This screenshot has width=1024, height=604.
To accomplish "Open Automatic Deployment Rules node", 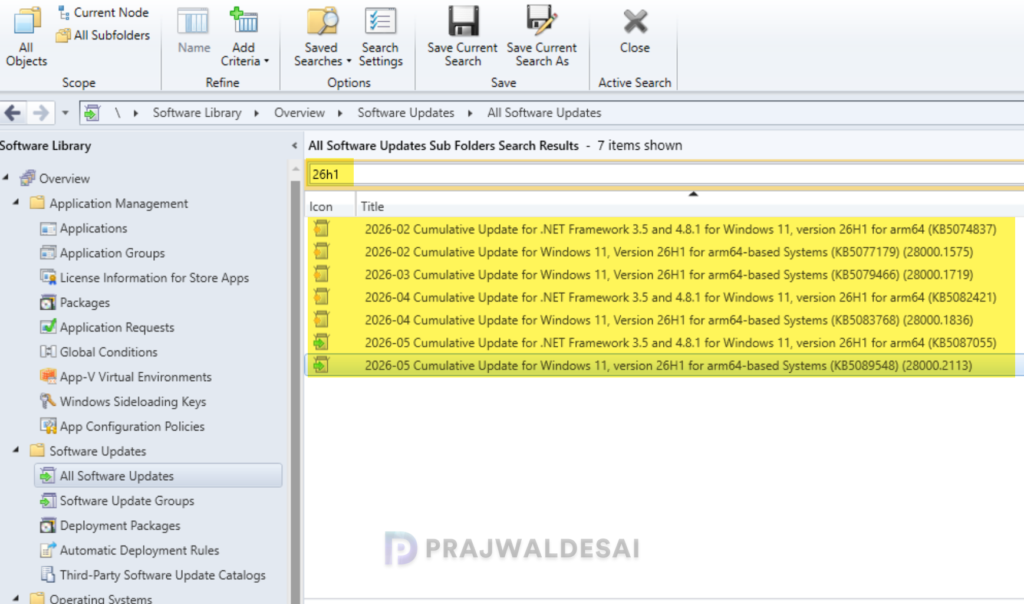I will (x=129, y=550).
